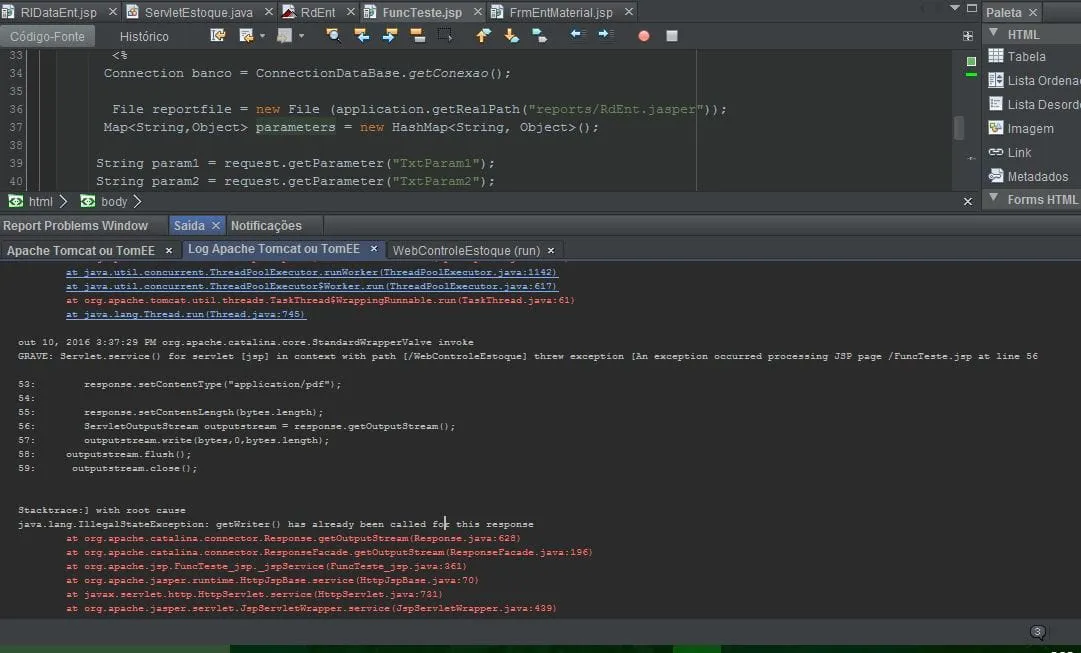Toggle Highlight Search in editor toolbar
The width and height of the screenshot is (1081, 653).
417,35
